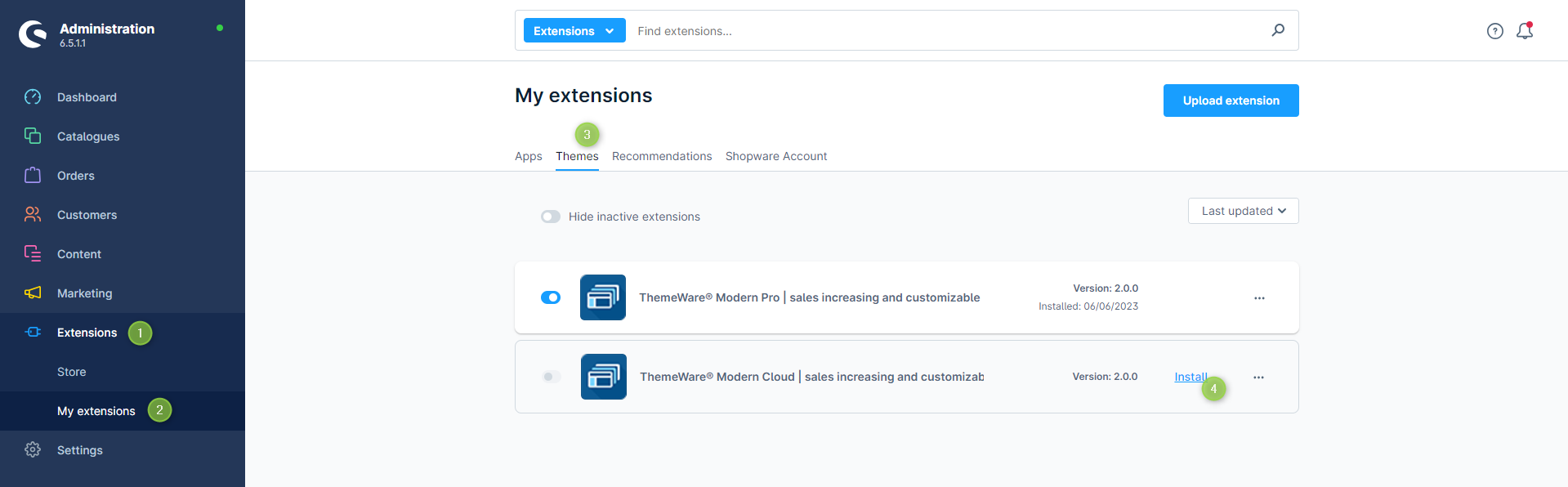
Task: Click Install link for Modern Cloud
Action: click(x=1189, y=377)
